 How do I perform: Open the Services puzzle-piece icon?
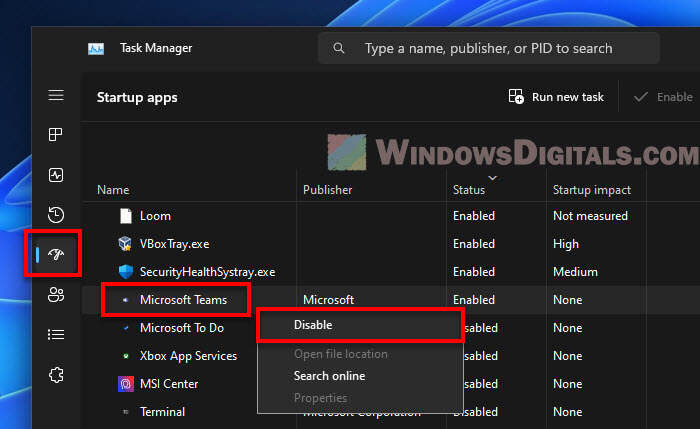click(x=56, y=375)
